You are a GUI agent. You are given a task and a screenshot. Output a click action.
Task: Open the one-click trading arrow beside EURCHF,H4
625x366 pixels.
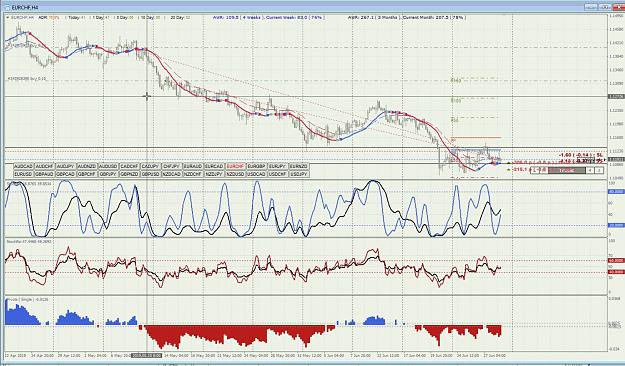click(8, 18)
